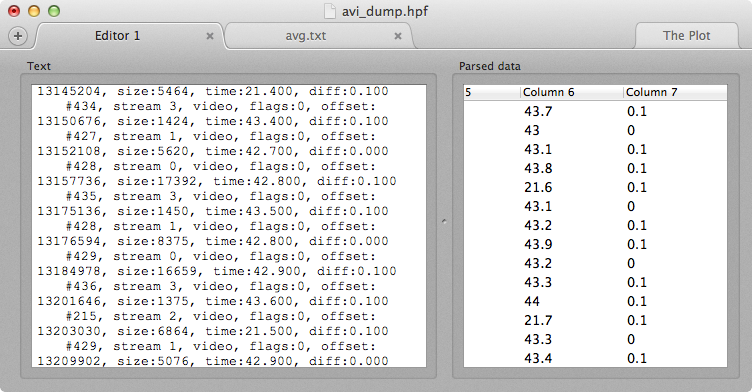Add a new tab with the plus button

pos(18,36)
